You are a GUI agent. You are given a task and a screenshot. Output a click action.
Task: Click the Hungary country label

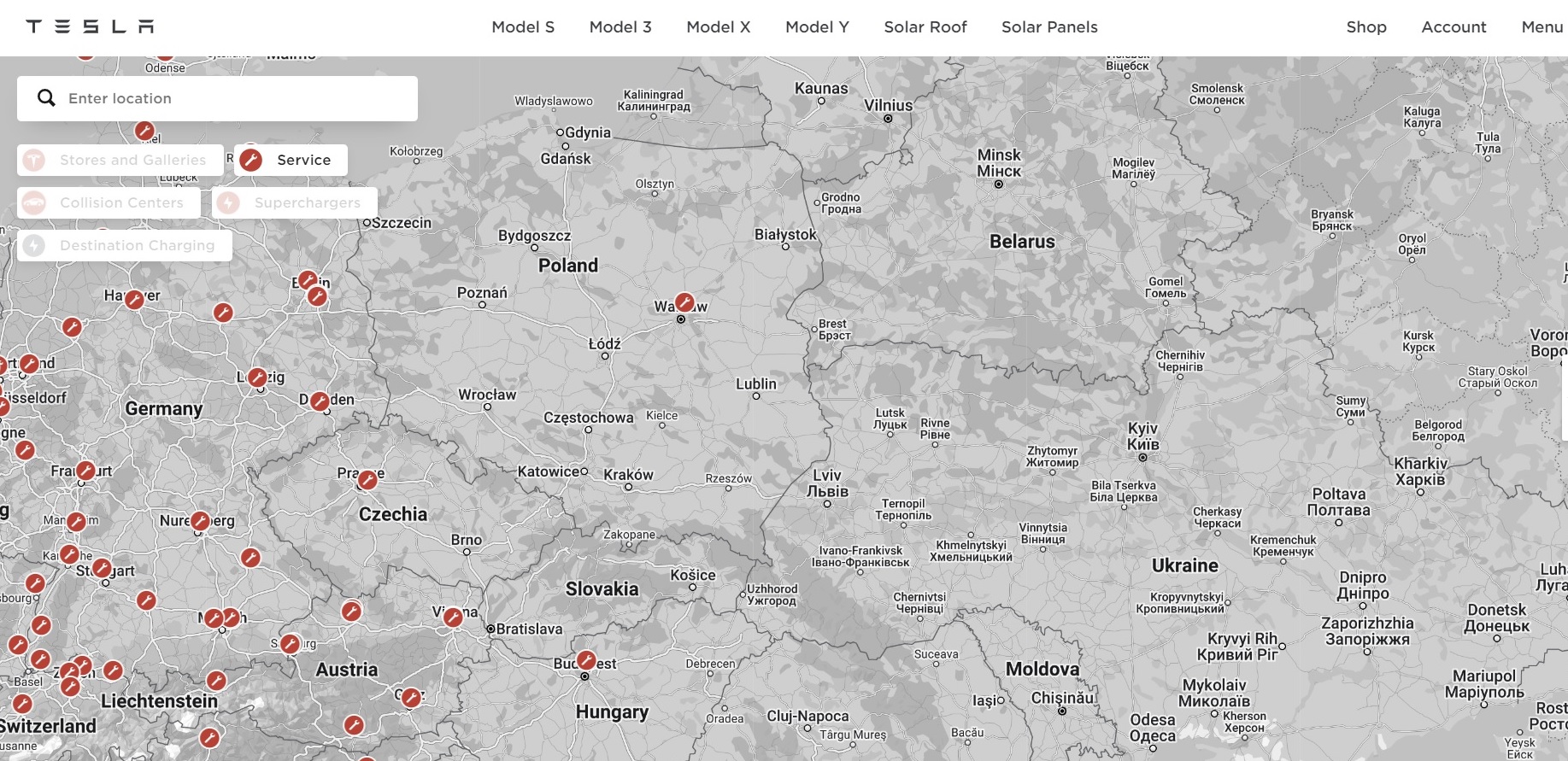pyautogui.click(x=612, y=712)
